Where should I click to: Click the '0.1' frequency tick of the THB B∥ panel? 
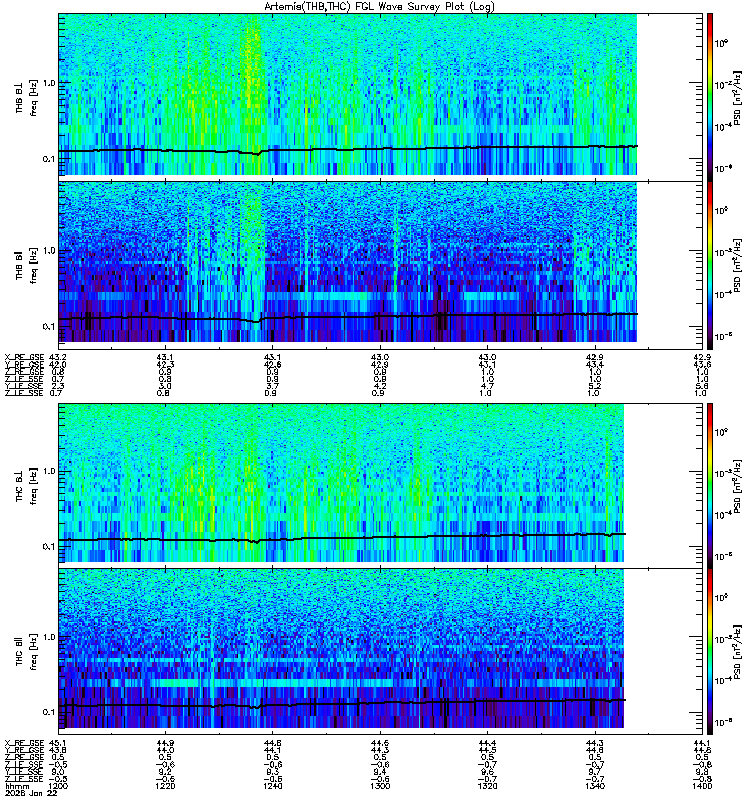click(x=49, y=327)
